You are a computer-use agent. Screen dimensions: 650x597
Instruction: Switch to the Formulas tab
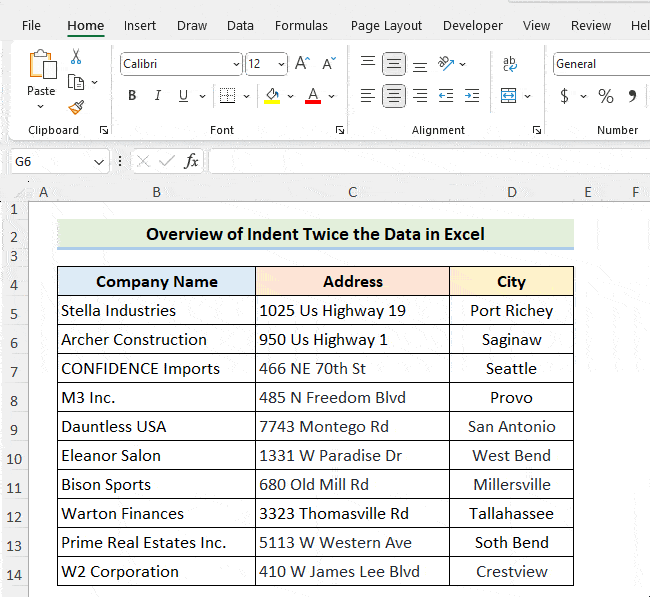(x=301, y=26)
